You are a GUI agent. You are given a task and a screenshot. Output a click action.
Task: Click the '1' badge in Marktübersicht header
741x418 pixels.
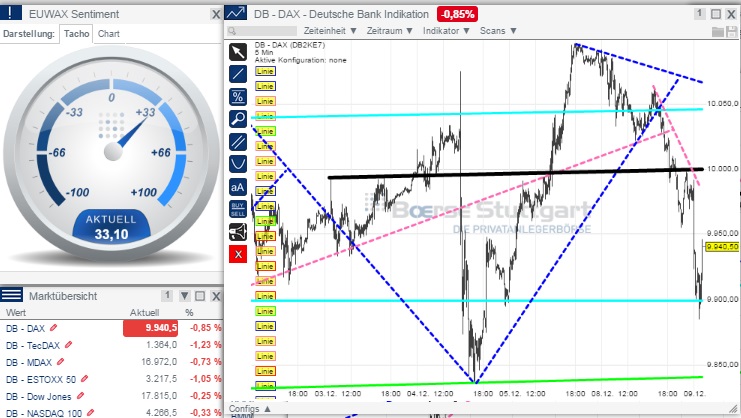pos(167,295)
